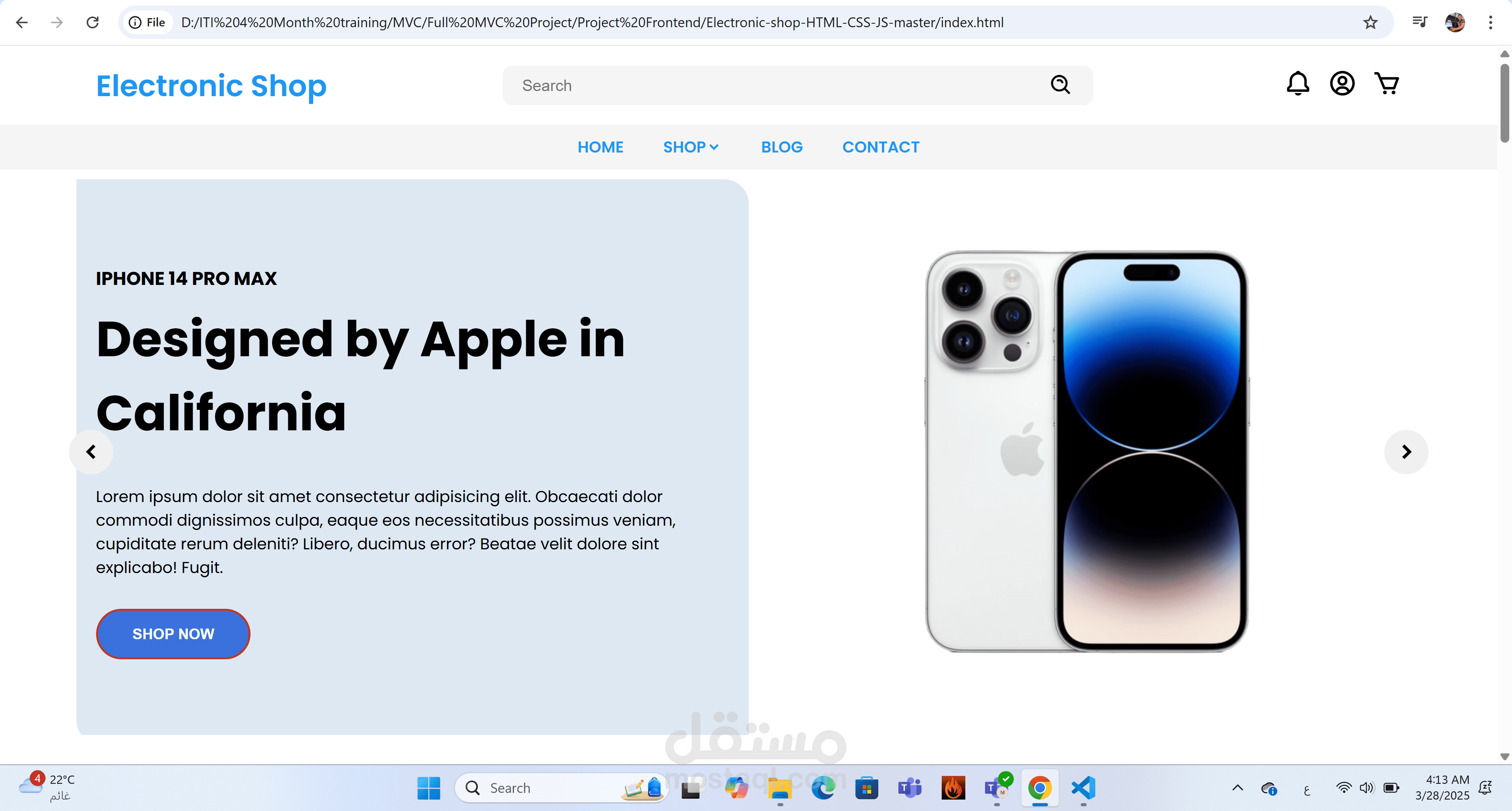
Task: Click the Chrome address bar URL
Action: click(592, 22)
